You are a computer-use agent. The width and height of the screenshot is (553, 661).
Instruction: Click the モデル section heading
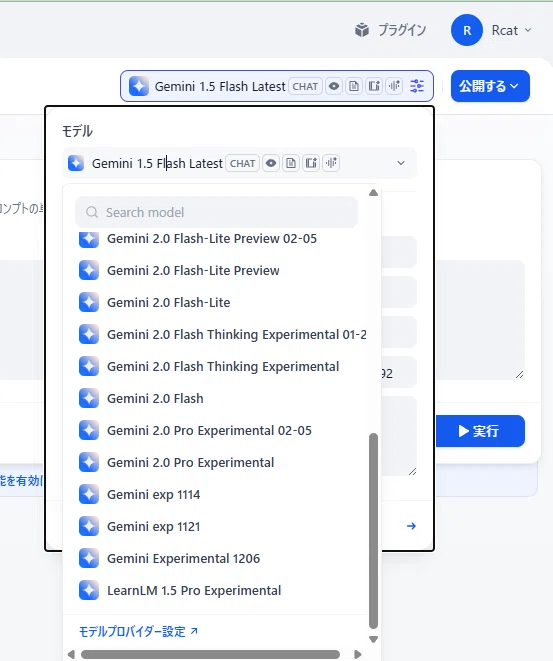click(x=78, y=131)
